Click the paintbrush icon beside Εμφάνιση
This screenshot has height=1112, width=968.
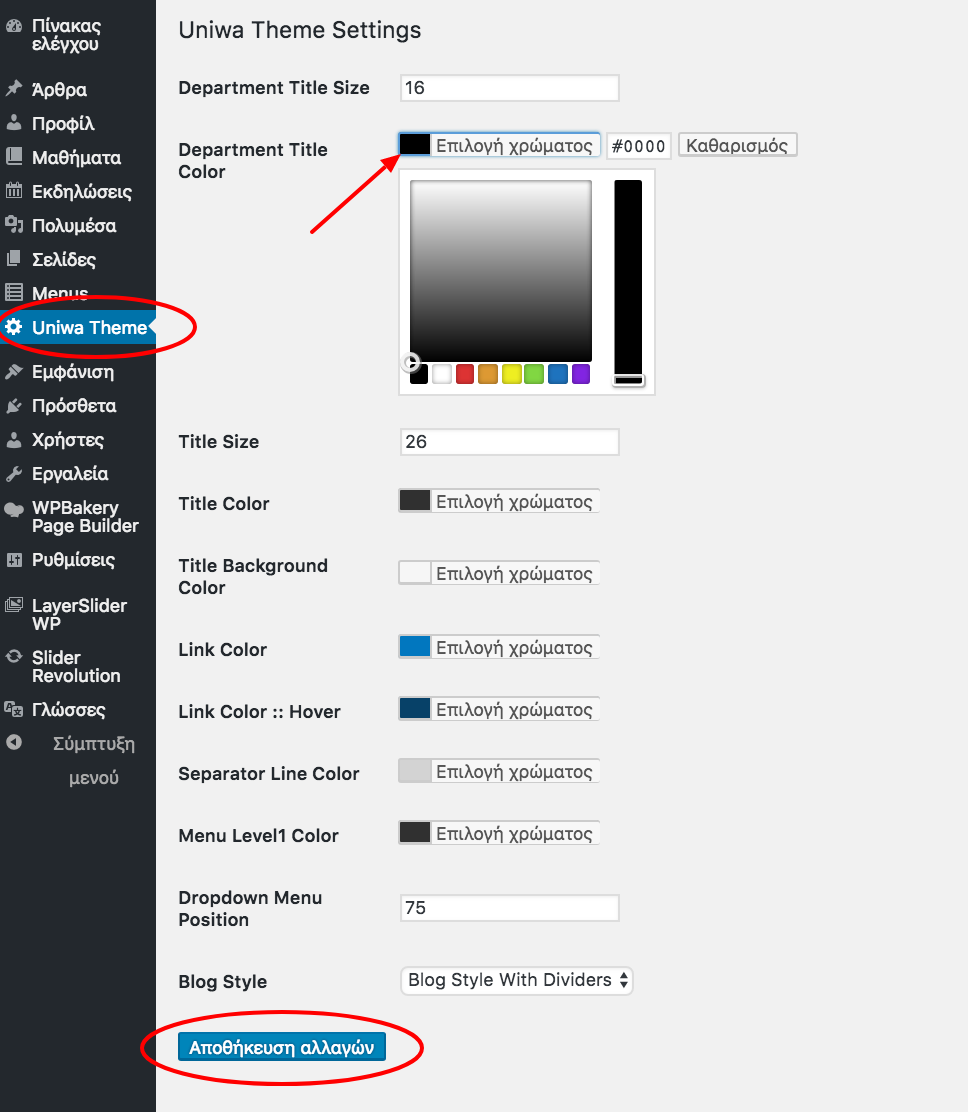pyautogui.click(x=14, y=372)
